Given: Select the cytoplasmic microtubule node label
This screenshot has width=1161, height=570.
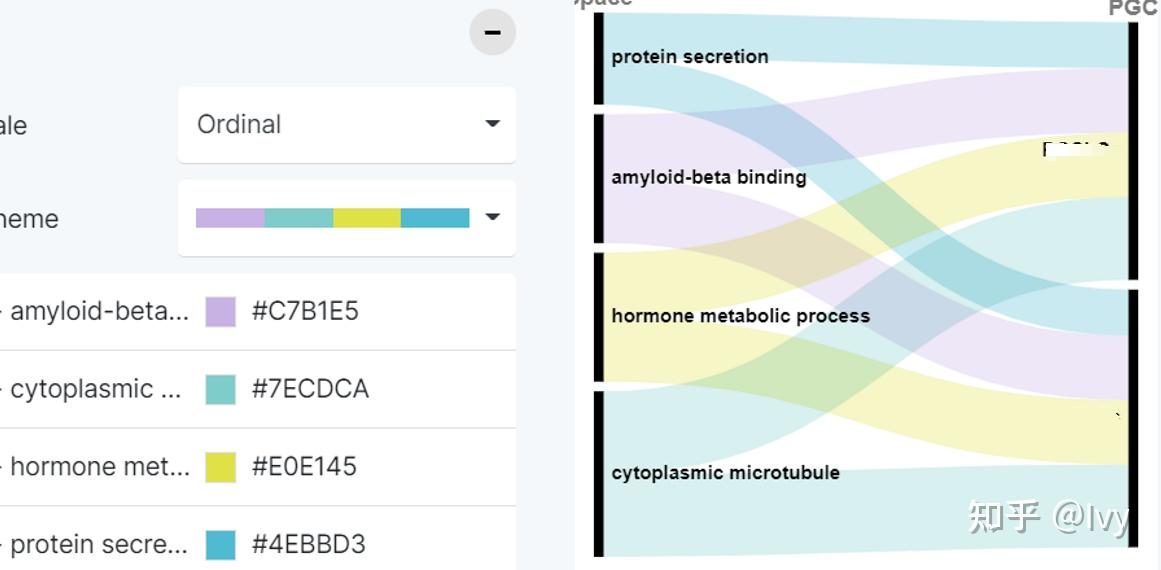Looking at the screenshot, I should coord(726,472).
